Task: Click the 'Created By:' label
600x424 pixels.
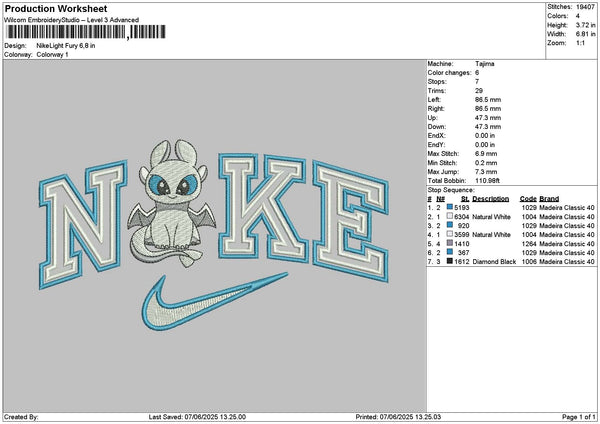Action: 21,417
